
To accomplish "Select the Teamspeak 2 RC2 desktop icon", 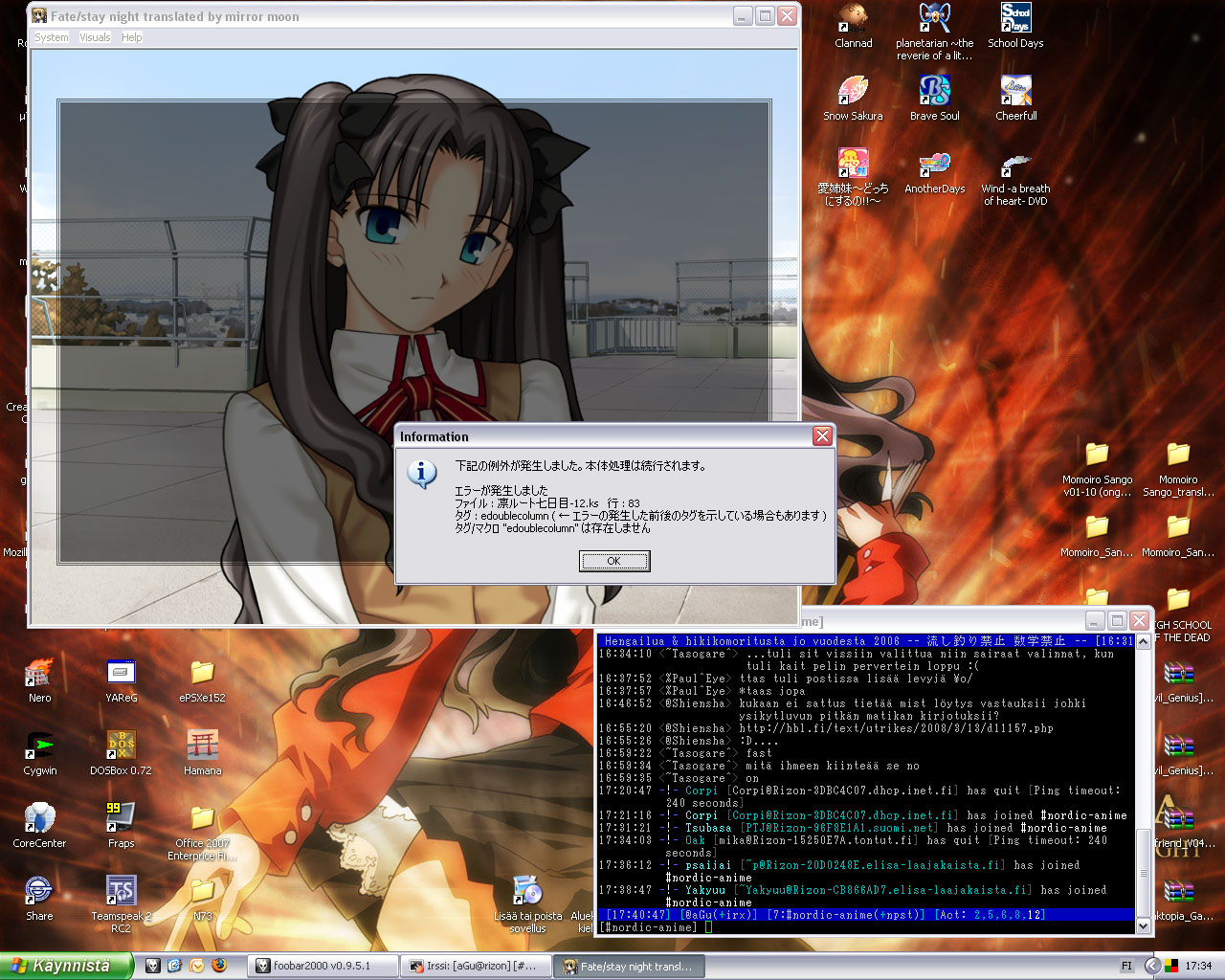I will coord(121,904).
